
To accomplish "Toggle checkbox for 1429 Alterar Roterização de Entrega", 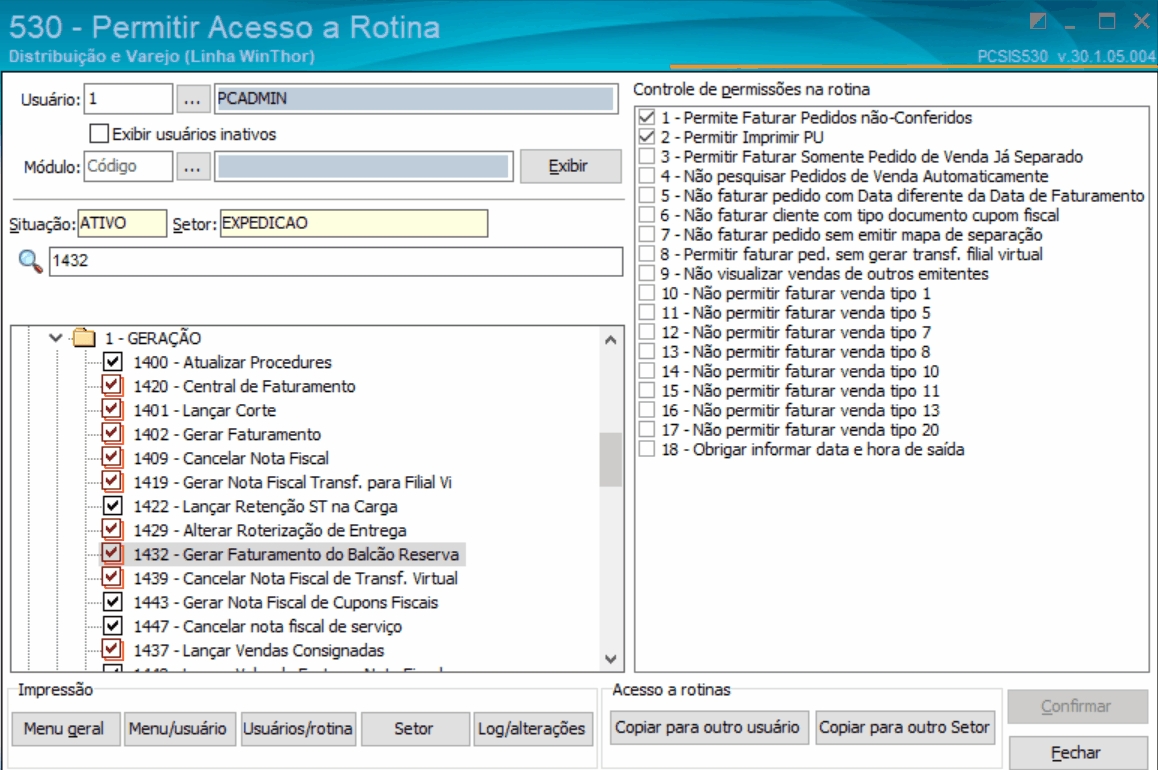I will coord(112,529).
